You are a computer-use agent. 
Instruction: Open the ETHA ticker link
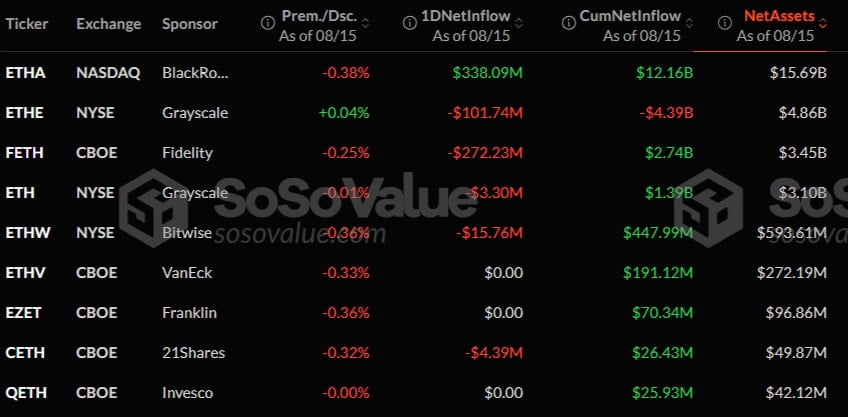click(25, 73)
